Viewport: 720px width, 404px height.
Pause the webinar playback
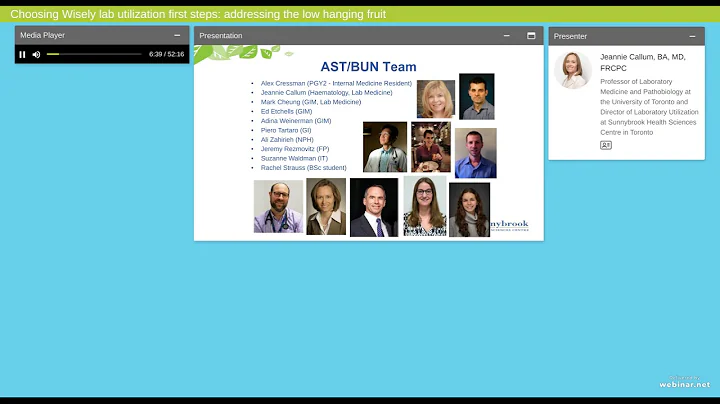tap(22, 54)
